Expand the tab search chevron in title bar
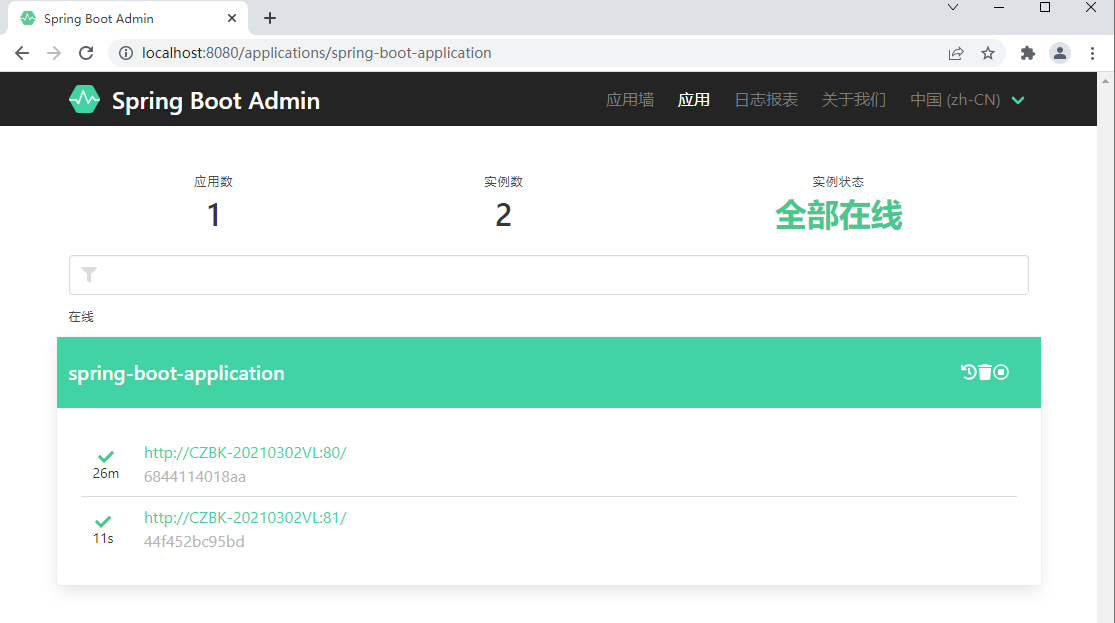Screen dimensions: 1115x623 point(953,7)
